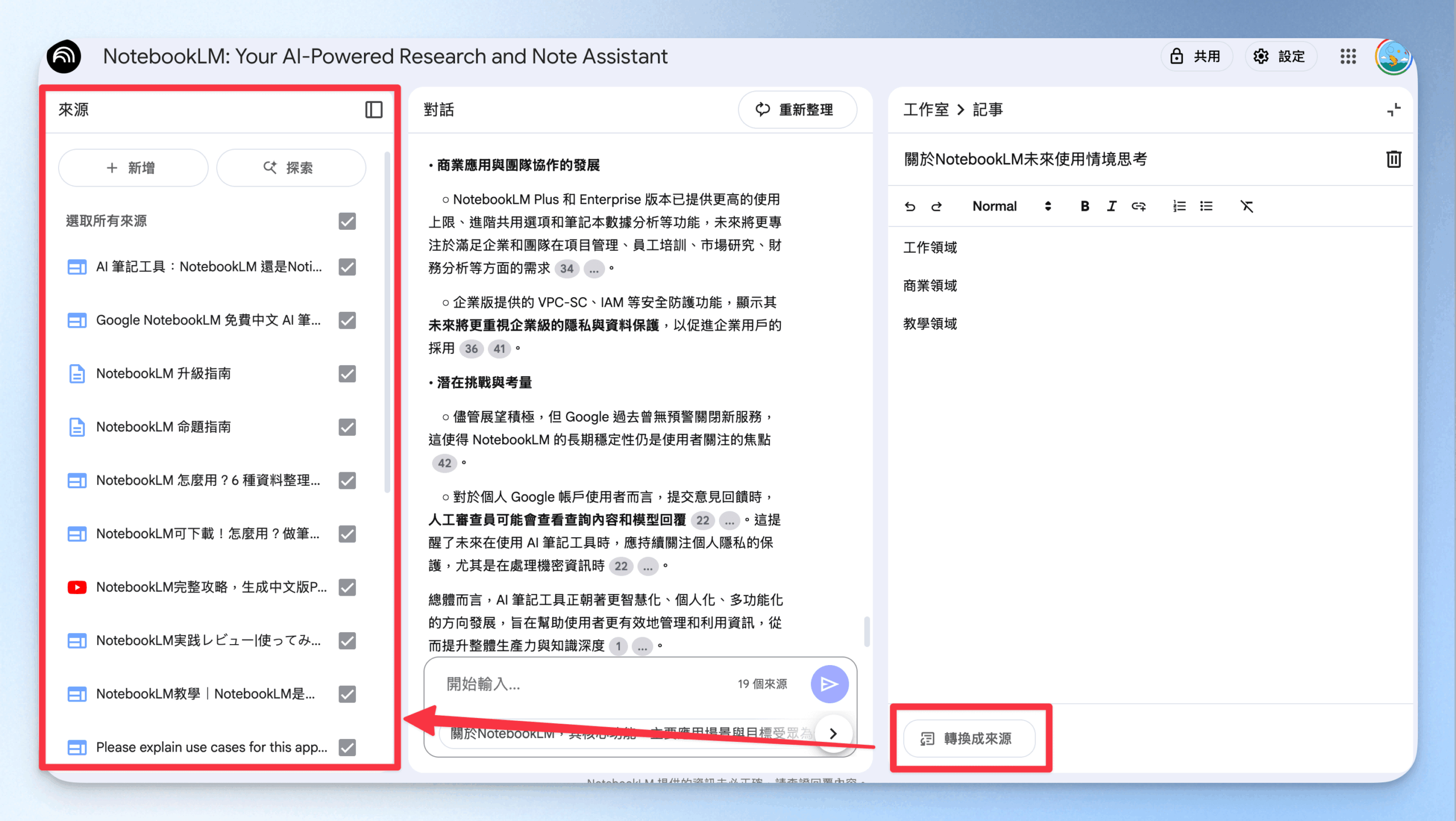Toggle the NotebookLM 命題指南 source checkbox
The image size is (1456, 821).
[x=347, y=427]
